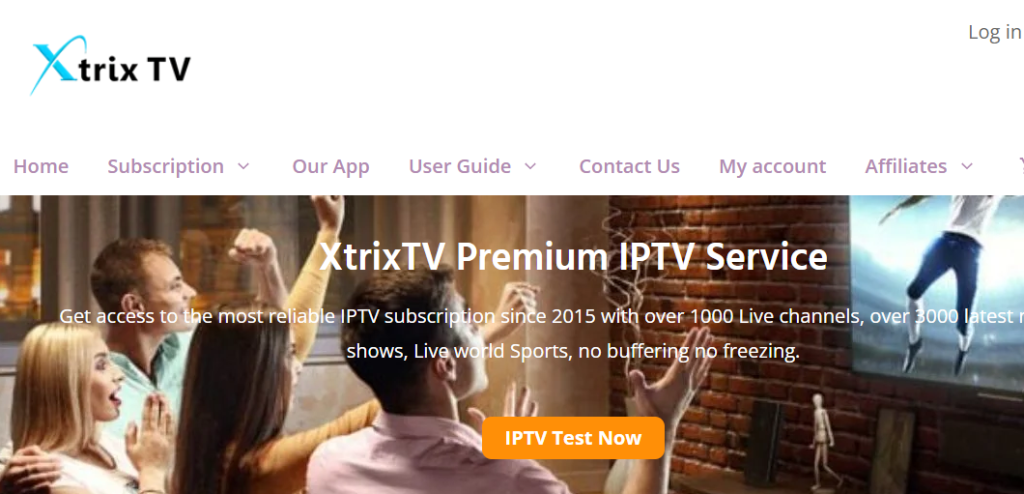Expand the User Guide dropdown arrow

click(x=530, y=166)
